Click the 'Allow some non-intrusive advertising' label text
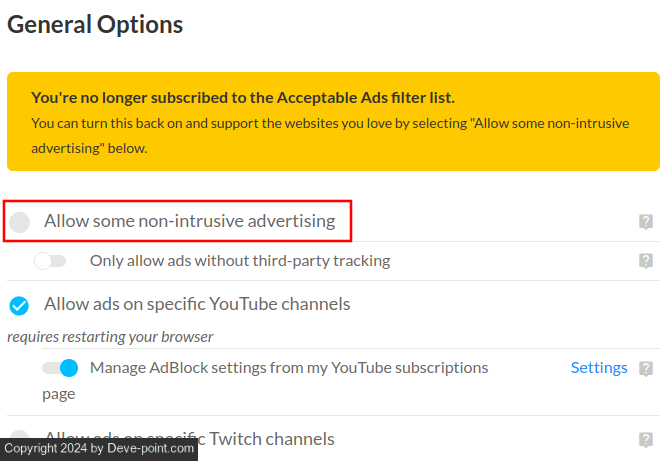 coord(189,221)
